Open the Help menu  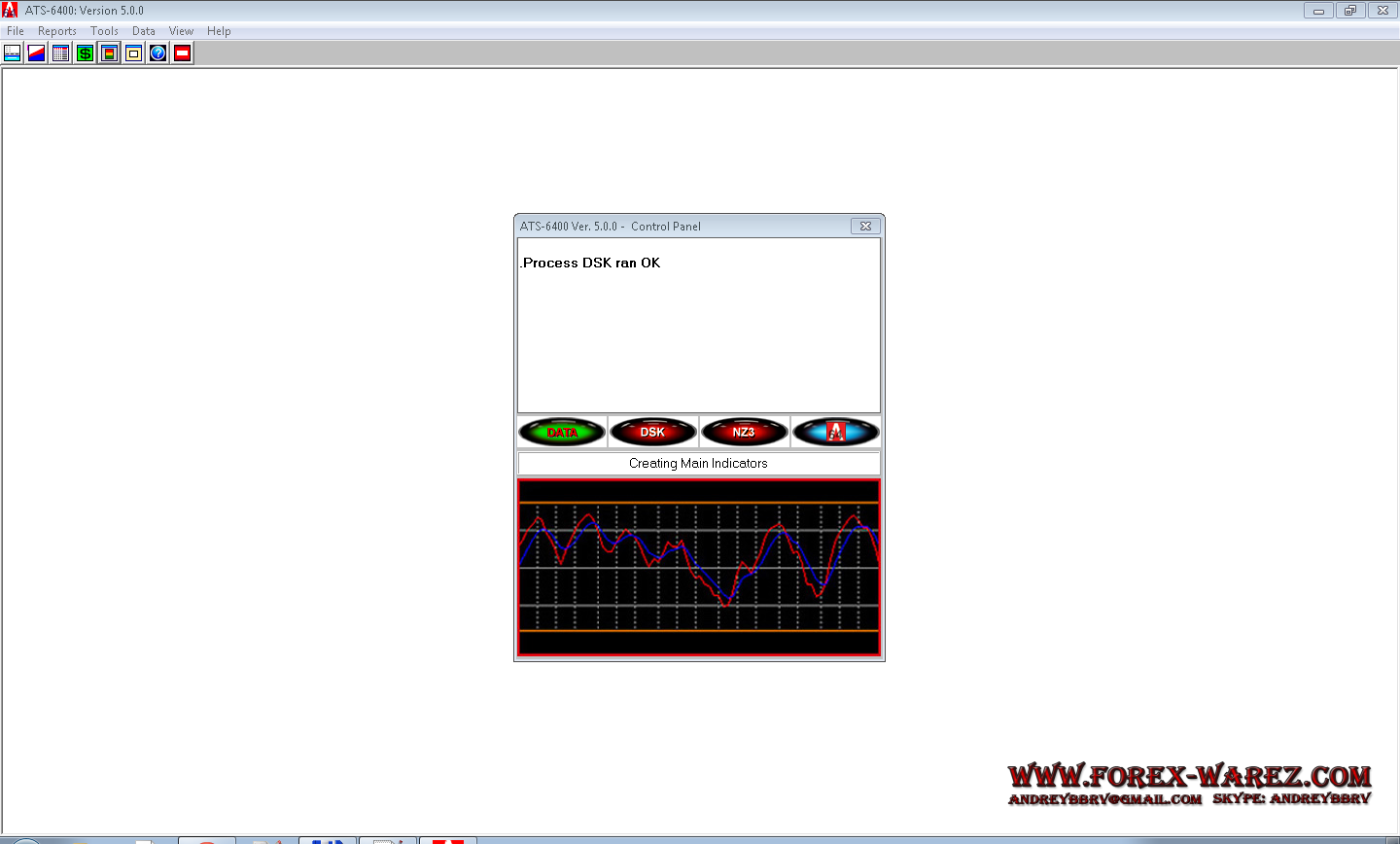219,31
